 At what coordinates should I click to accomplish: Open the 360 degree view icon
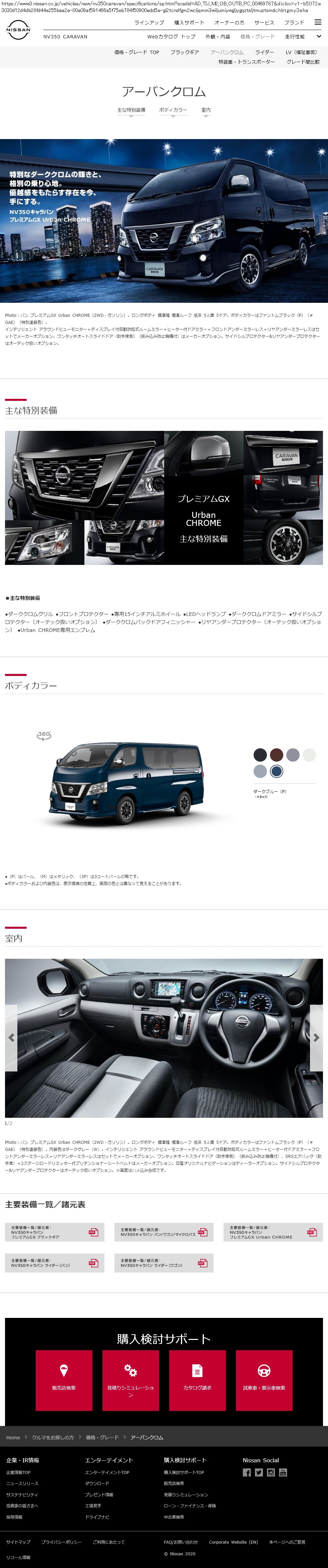[44, 735]
